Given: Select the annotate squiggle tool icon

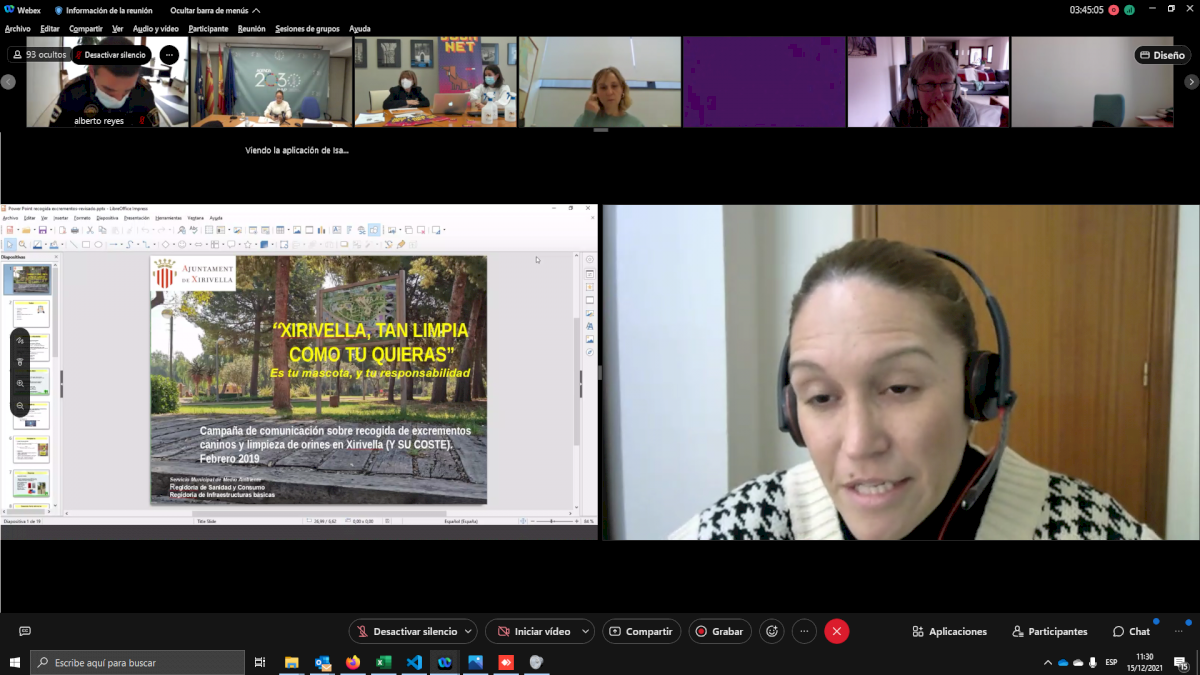Looking at the screenshot, I should [20, 341].
